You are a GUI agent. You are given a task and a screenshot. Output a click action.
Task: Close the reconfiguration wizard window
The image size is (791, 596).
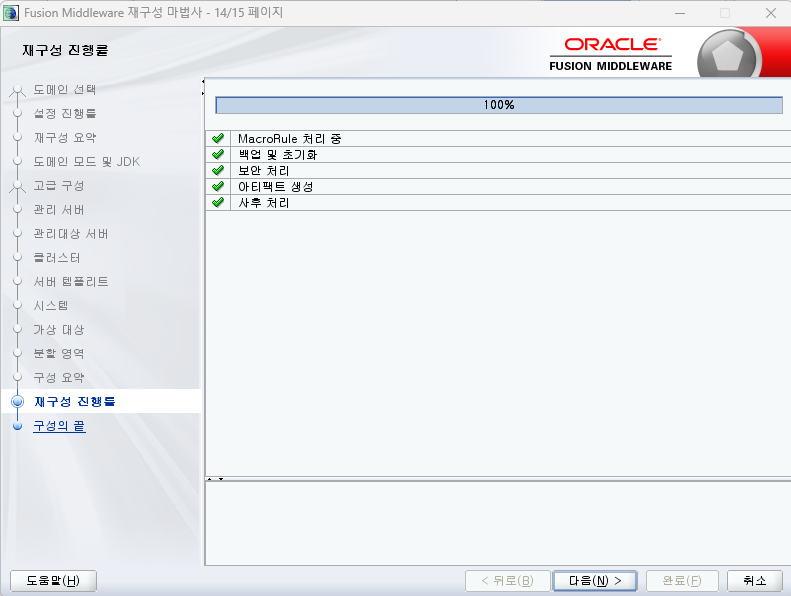[x=770, y=13]
